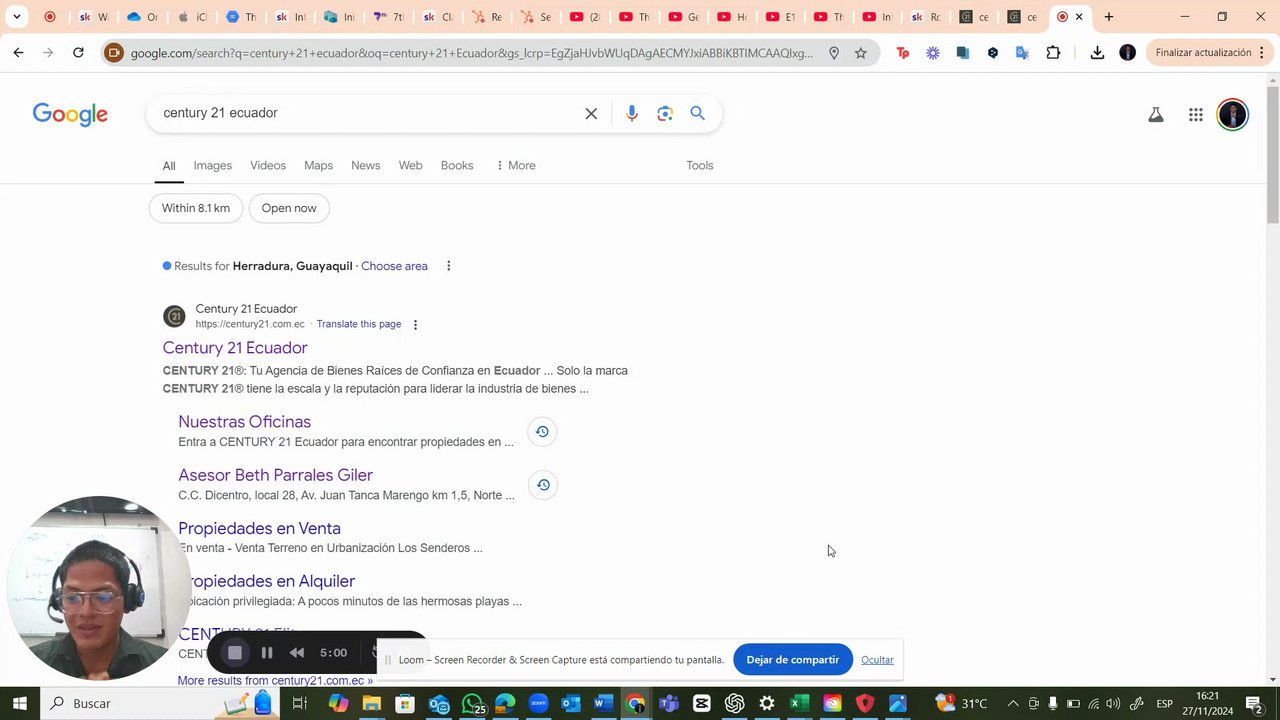This screenshot has width=1280, height=720.
Task: Open Asesor Beth Parrales Giler sitelink
Action: 275,475
